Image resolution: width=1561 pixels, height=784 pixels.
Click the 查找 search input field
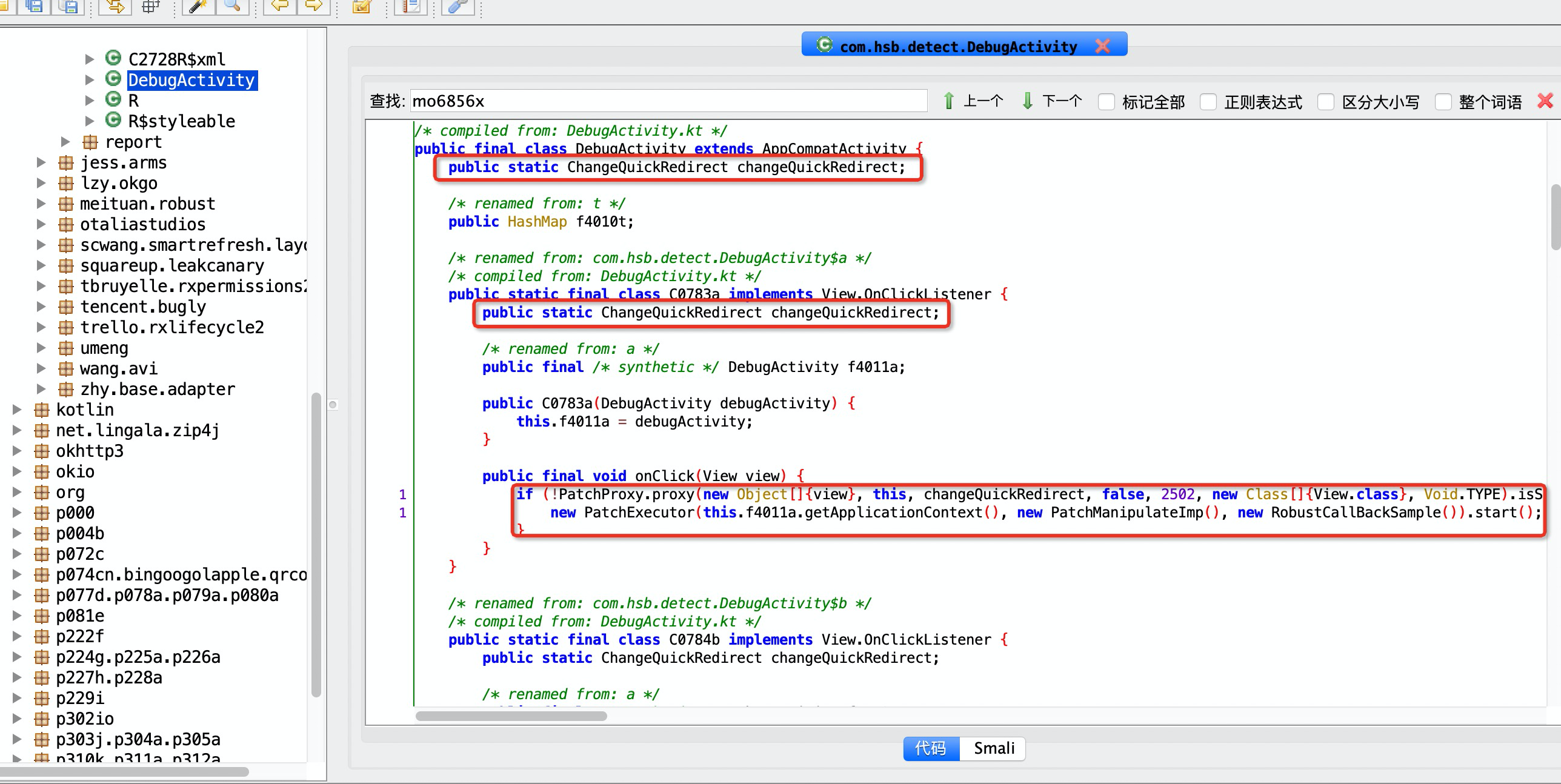[668, 101]
